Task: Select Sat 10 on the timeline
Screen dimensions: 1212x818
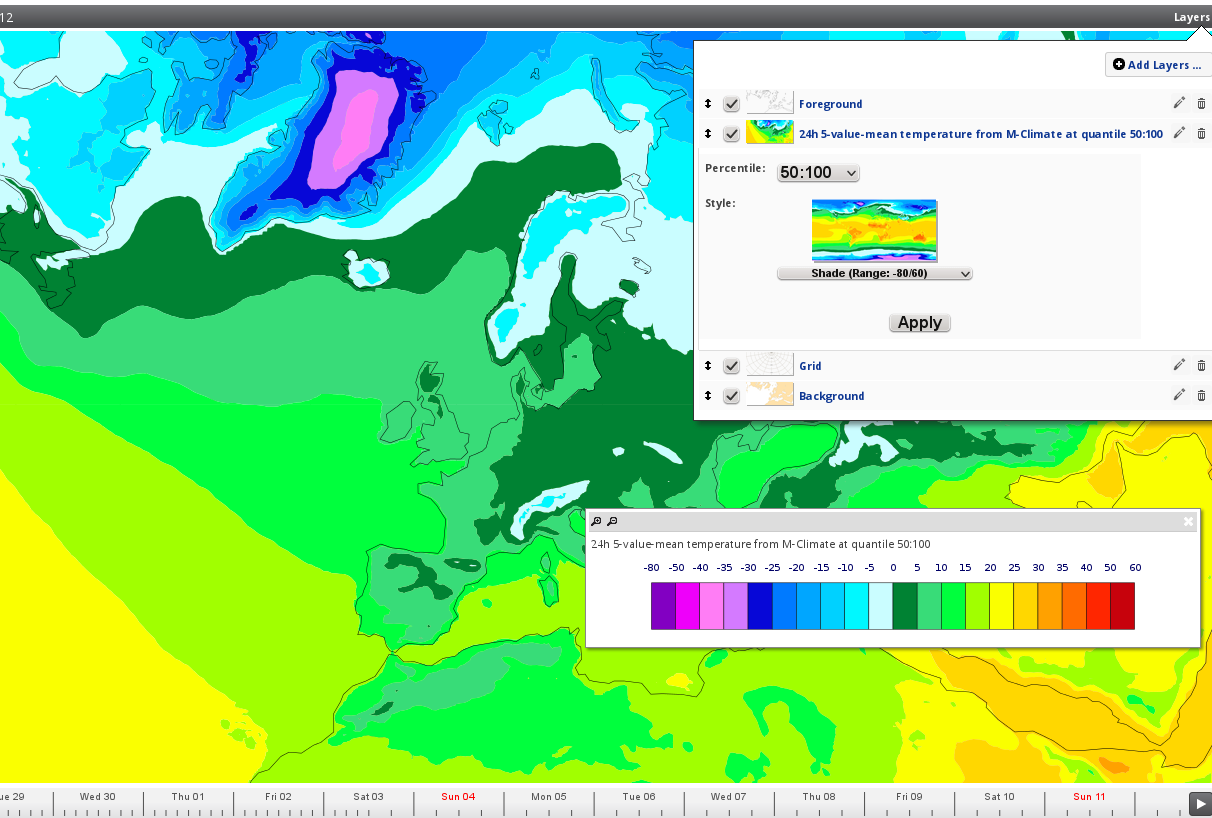Action: (x=999, y=796)
